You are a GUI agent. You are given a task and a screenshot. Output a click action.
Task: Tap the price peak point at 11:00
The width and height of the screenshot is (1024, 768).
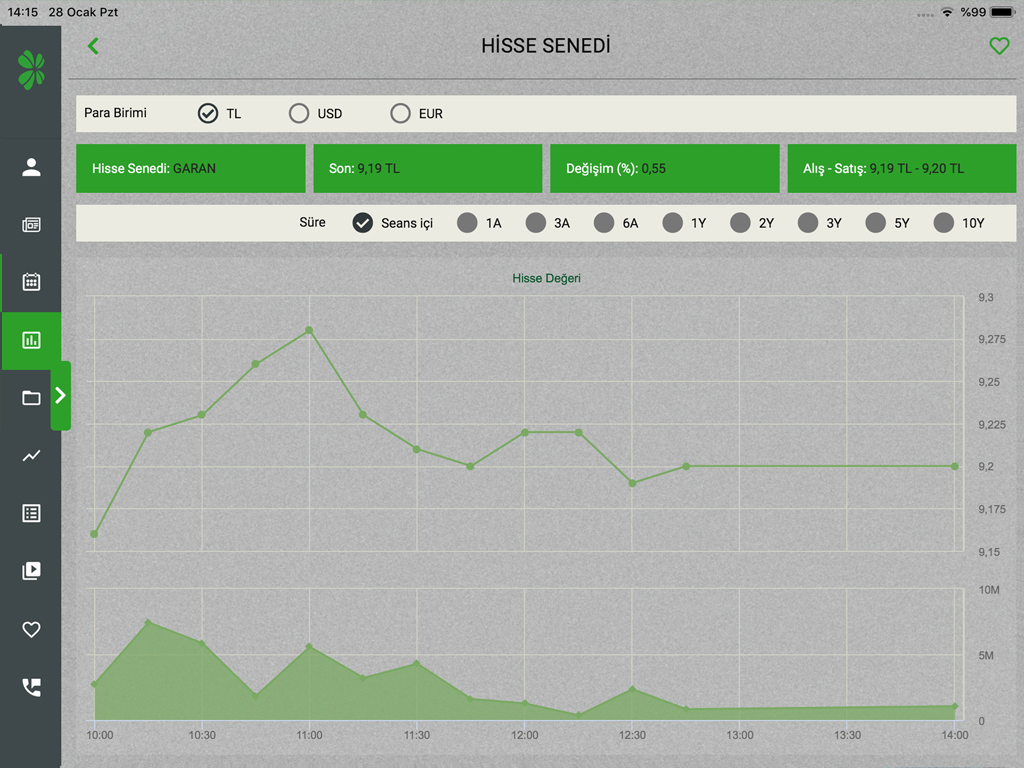(x=309, y=330)
